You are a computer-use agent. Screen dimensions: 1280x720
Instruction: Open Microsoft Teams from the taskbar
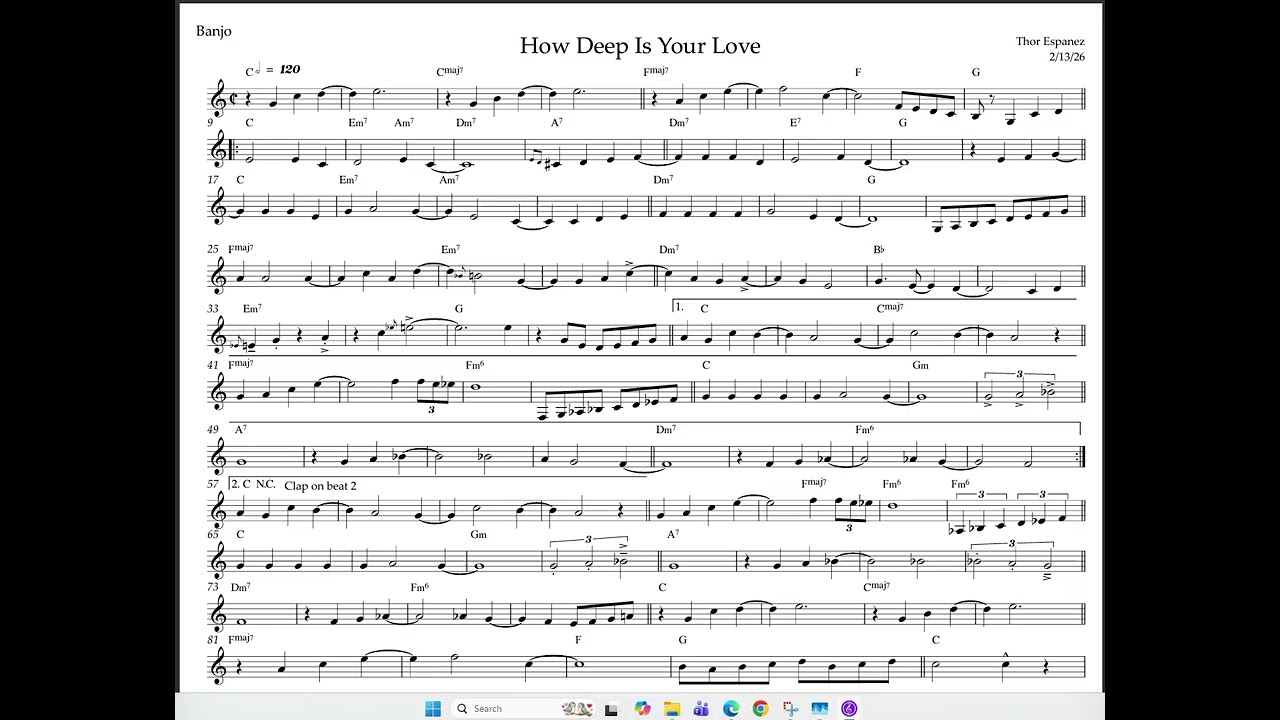tap(701, 708)
